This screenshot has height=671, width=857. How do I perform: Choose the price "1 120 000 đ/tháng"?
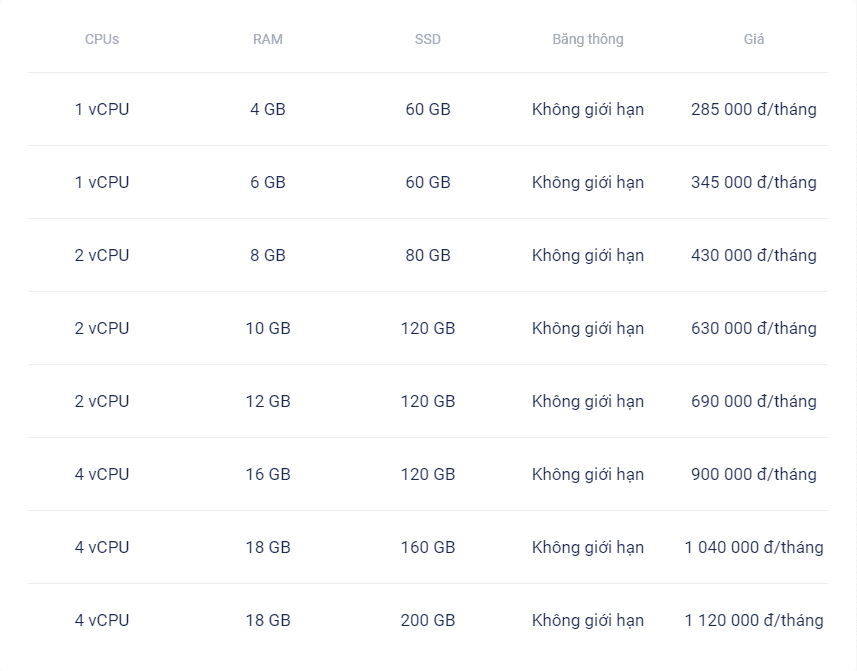(754, 621)
